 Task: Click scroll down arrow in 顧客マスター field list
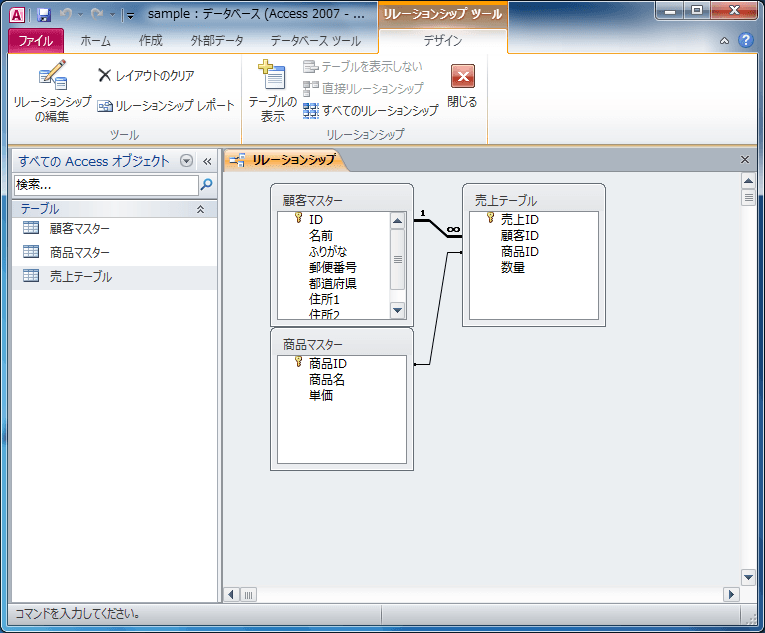[398, 310]
